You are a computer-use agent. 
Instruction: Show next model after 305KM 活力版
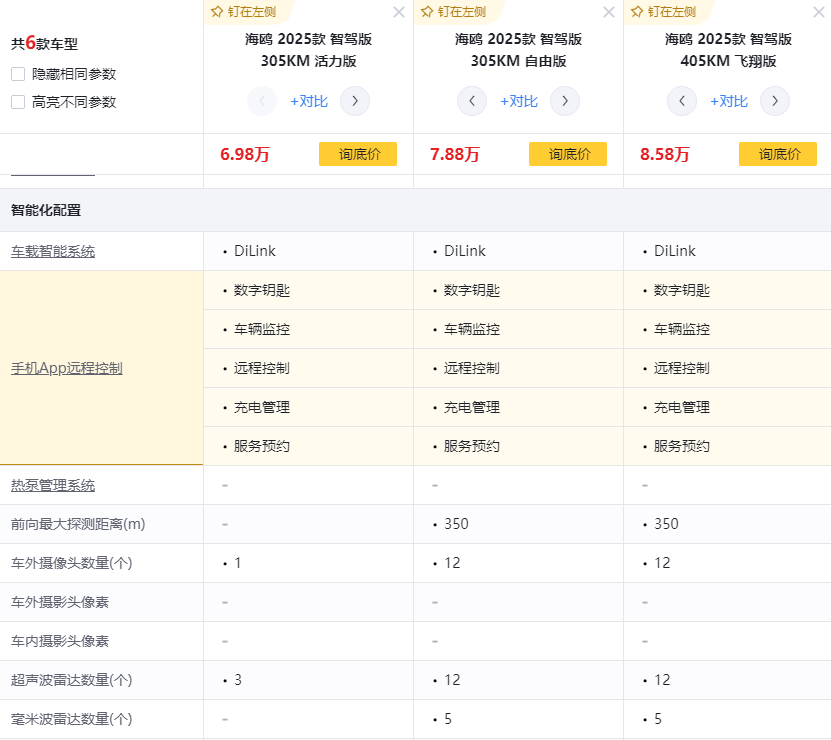point(355,101)
